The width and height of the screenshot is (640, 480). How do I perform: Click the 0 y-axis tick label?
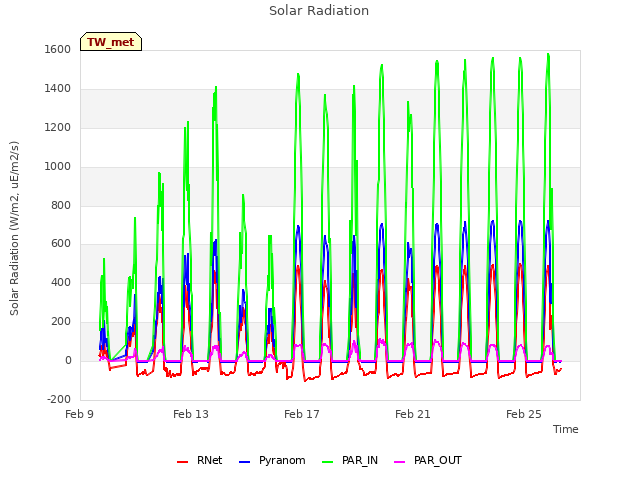click(68, 361)
